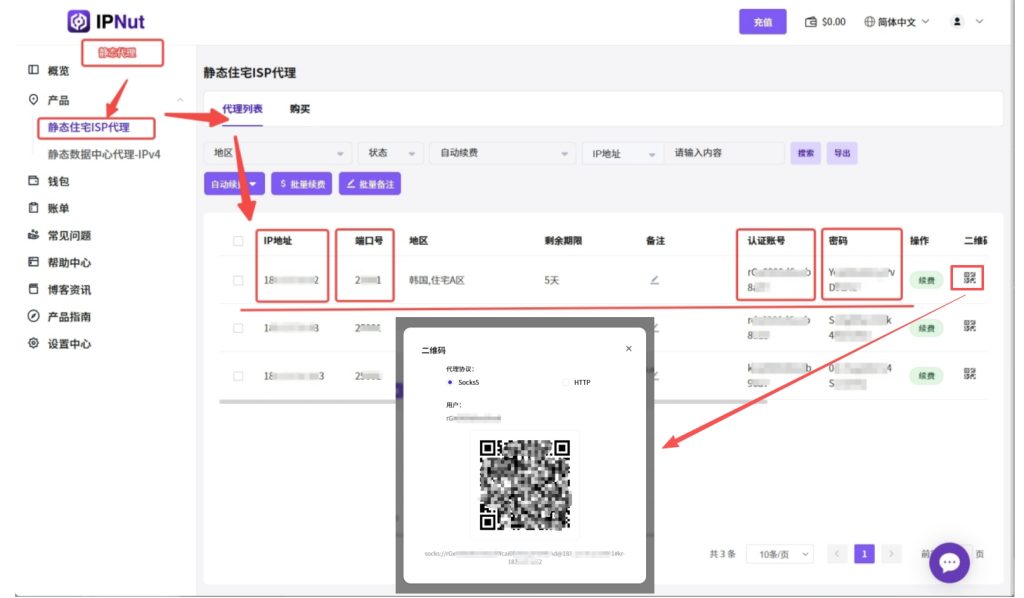Click the QR code icon in first row
1024x598 pixels.
(968, 278)
